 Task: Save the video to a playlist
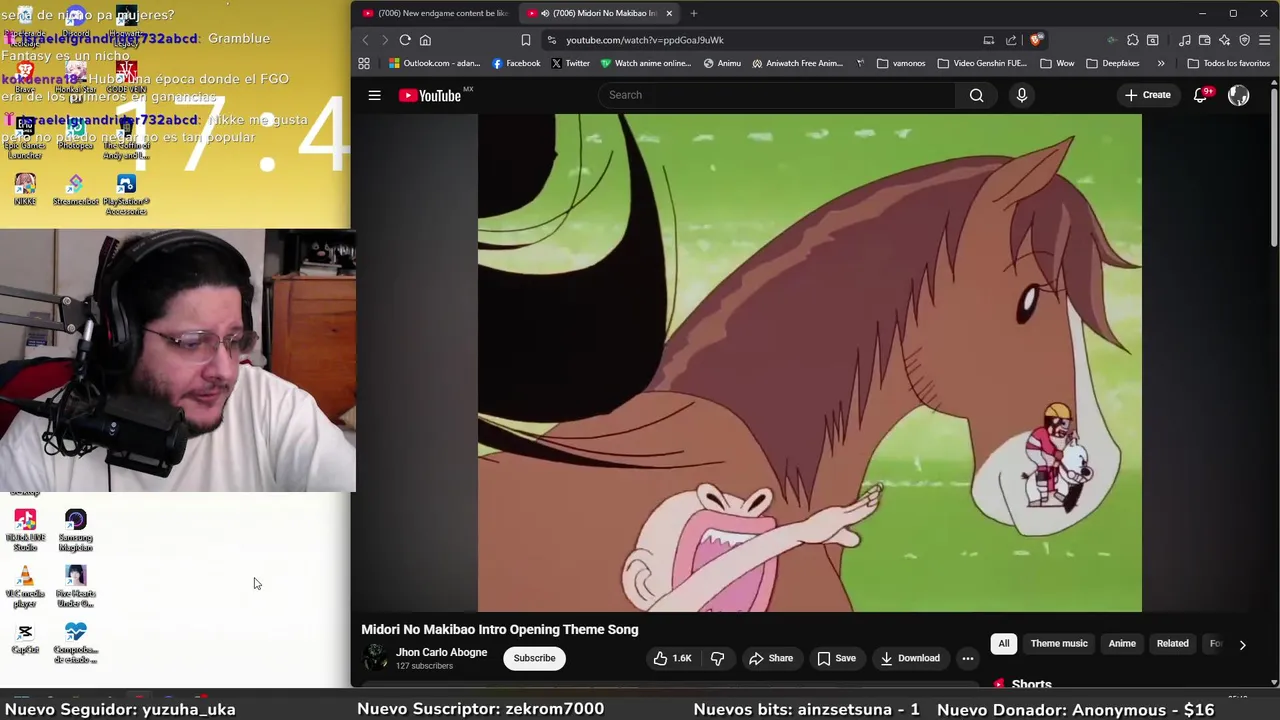pyautogui.click(x=836, y=658)
